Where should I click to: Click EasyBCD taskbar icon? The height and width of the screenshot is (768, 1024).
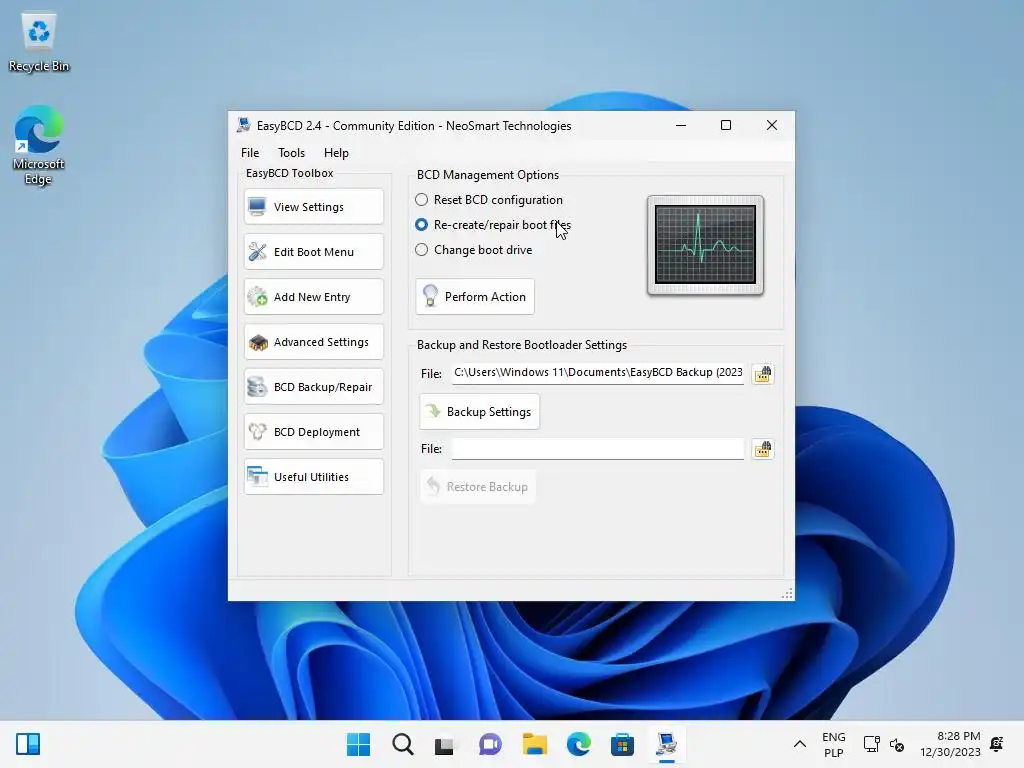click(x=667, y=744)
